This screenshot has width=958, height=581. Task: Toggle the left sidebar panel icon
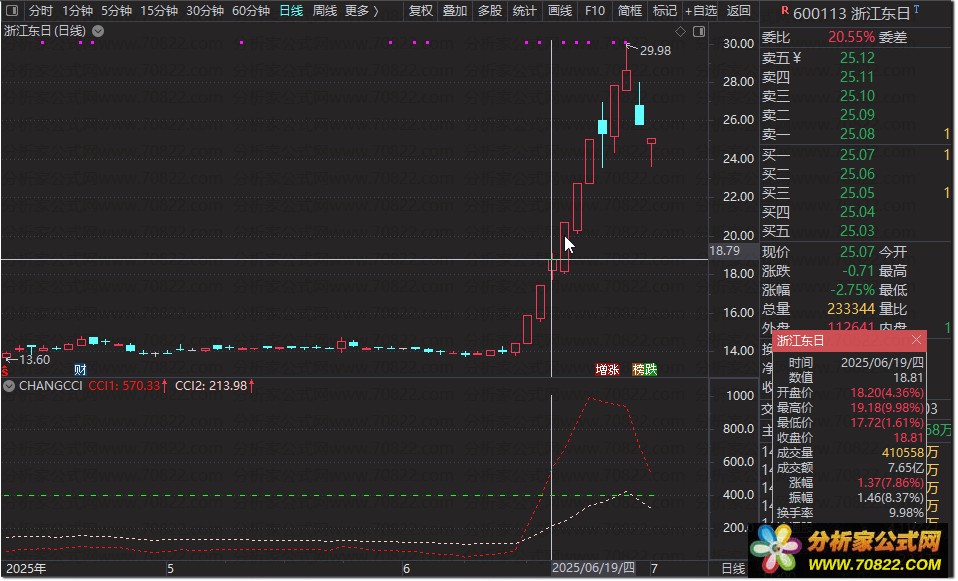point(12,10)
